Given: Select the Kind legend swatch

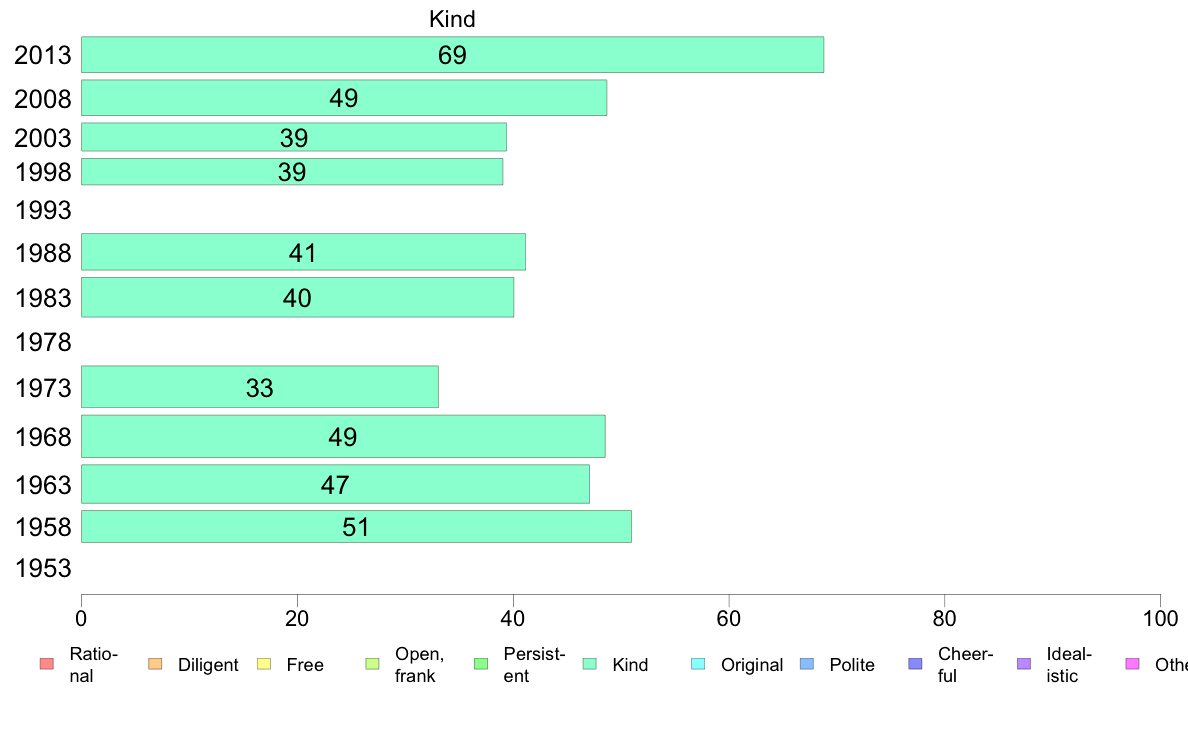Looking at the screenshot, I should (589, 664).
